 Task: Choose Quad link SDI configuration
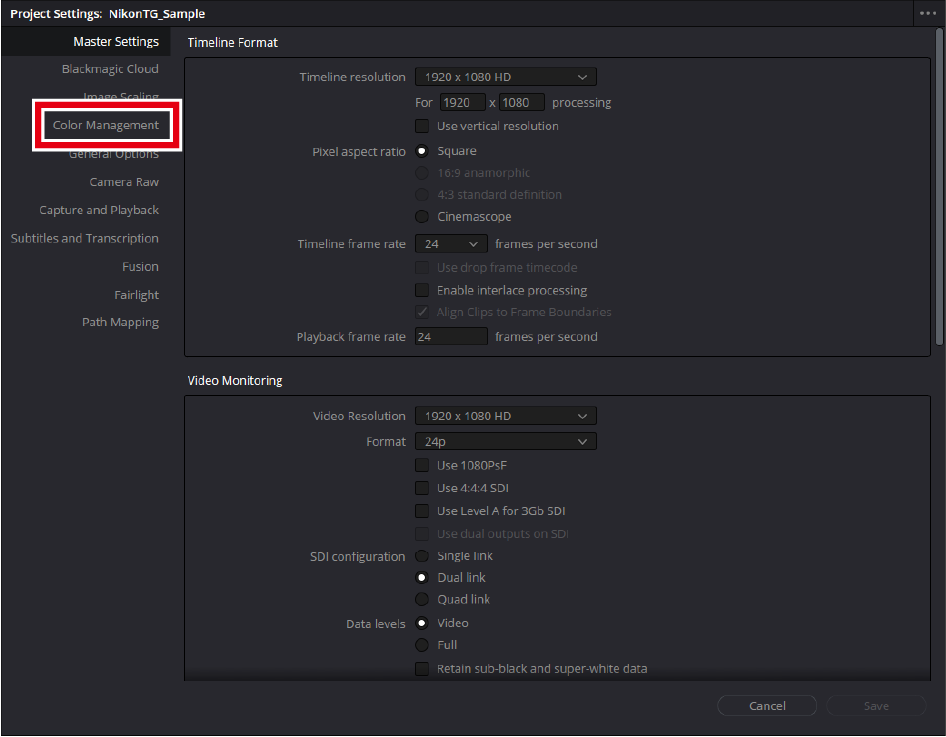422,600
